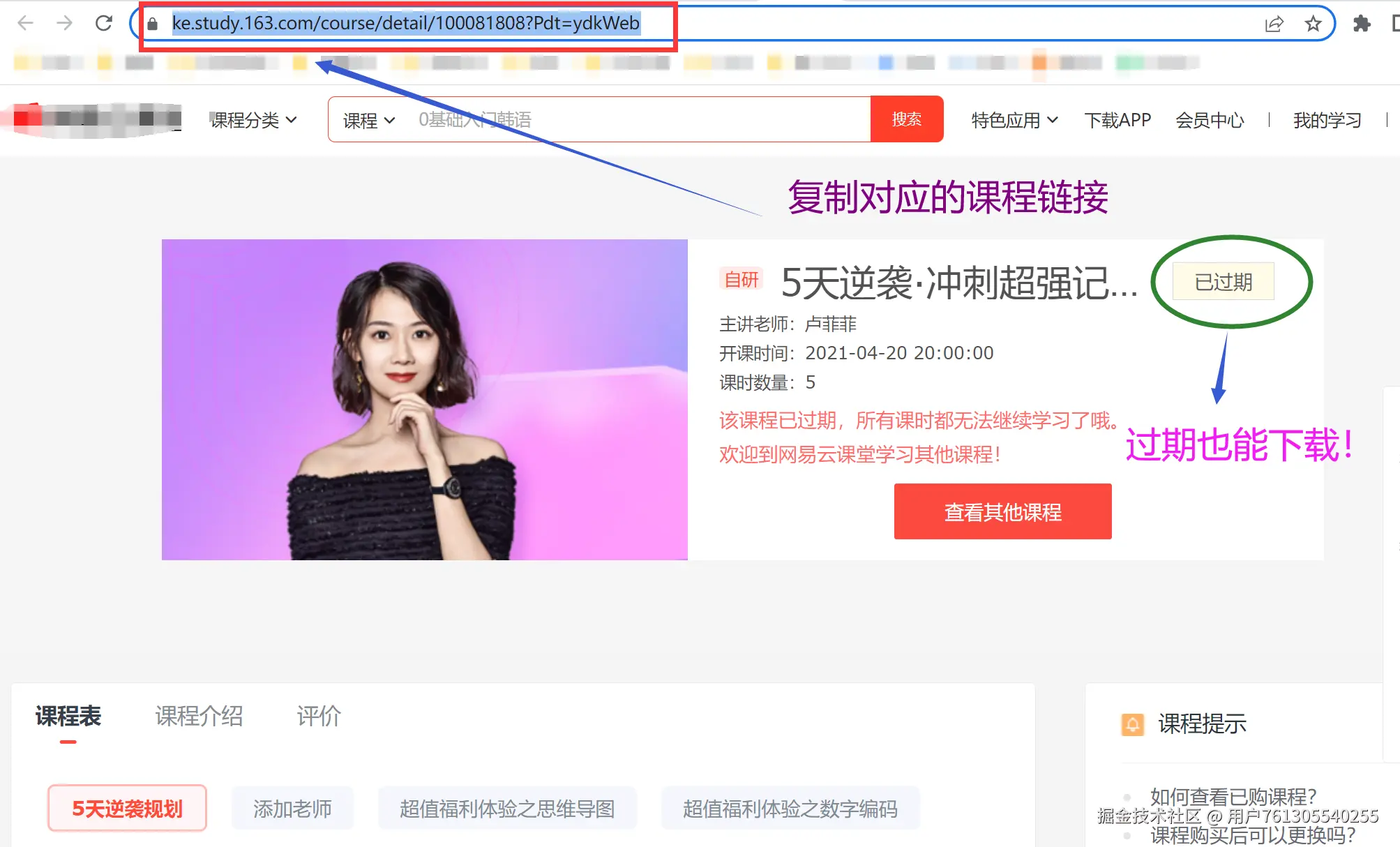
Task: Select the 5天逆袭规划 chapter chip
Action: click(127, 808)
